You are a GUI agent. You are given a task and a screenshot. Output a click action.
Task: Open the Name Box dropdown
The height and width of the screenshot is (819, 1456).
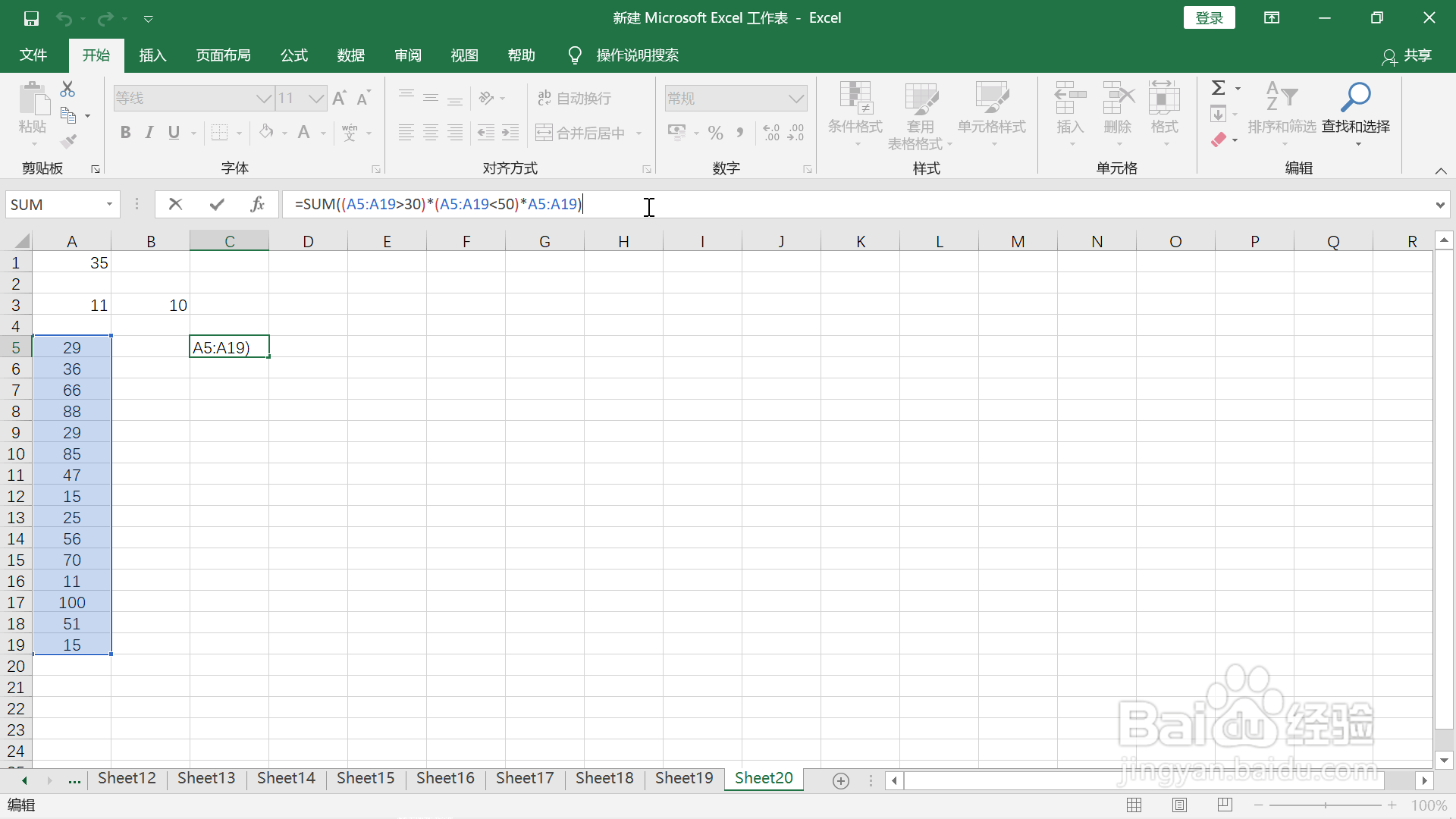coord(109,205)
